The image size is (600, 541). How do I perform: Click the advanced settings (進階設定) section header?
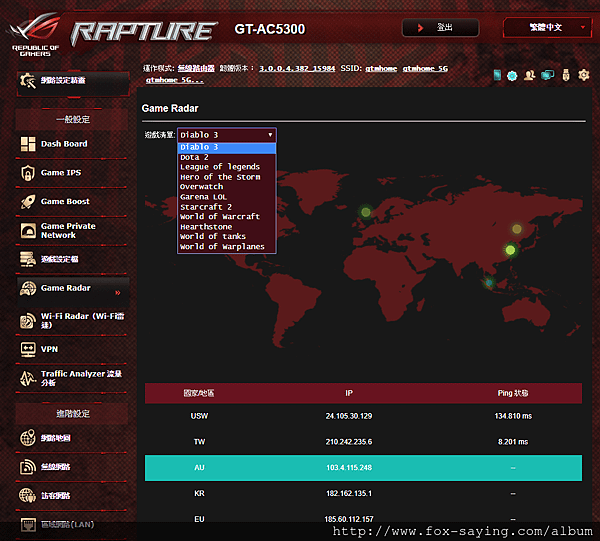pyautogui.click(x=73, y=414)
